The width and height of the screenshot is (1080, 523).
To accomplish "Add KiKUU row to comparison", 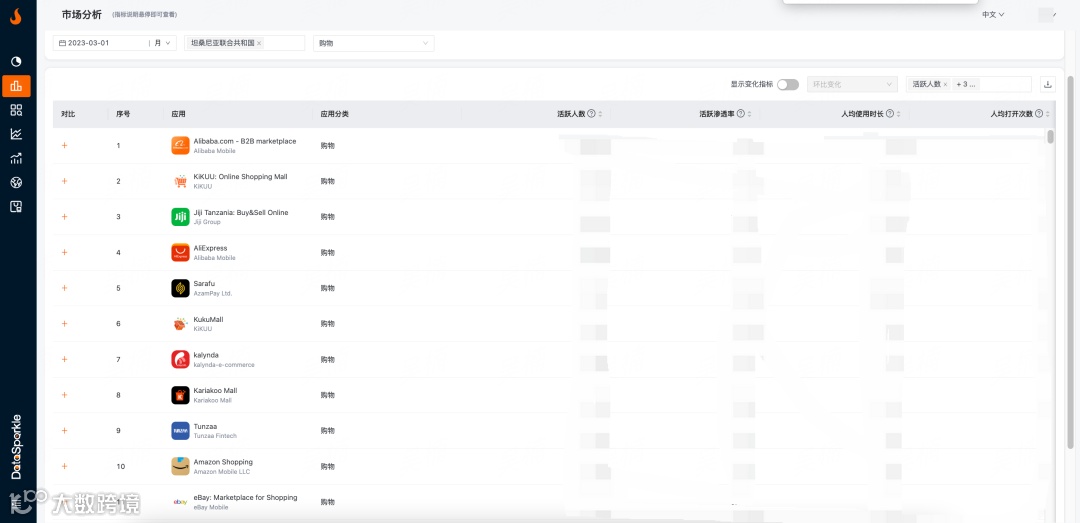I will point(65,181).
